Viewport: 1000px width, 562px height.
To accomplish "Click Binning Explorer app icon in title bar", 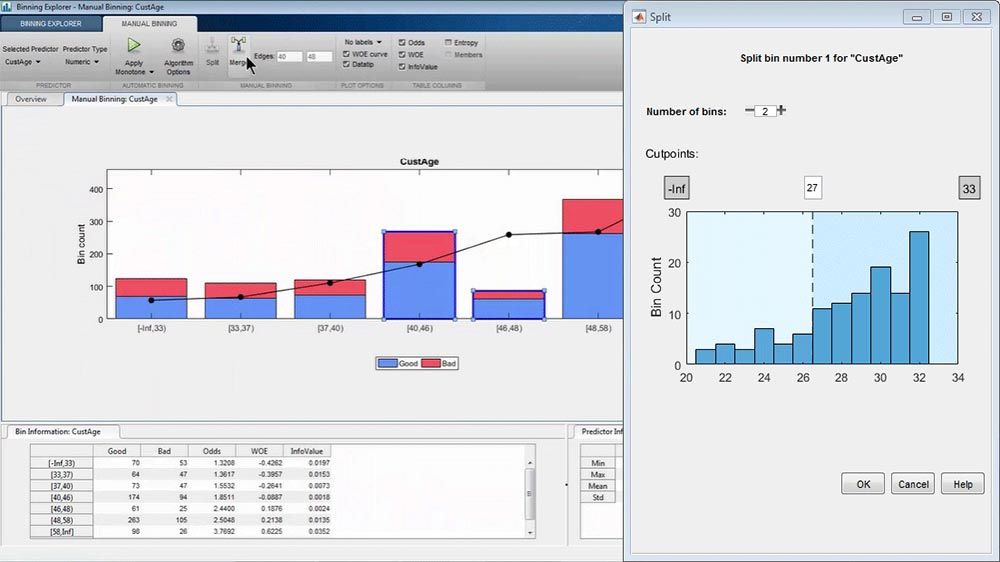I will tap(6, 6).
